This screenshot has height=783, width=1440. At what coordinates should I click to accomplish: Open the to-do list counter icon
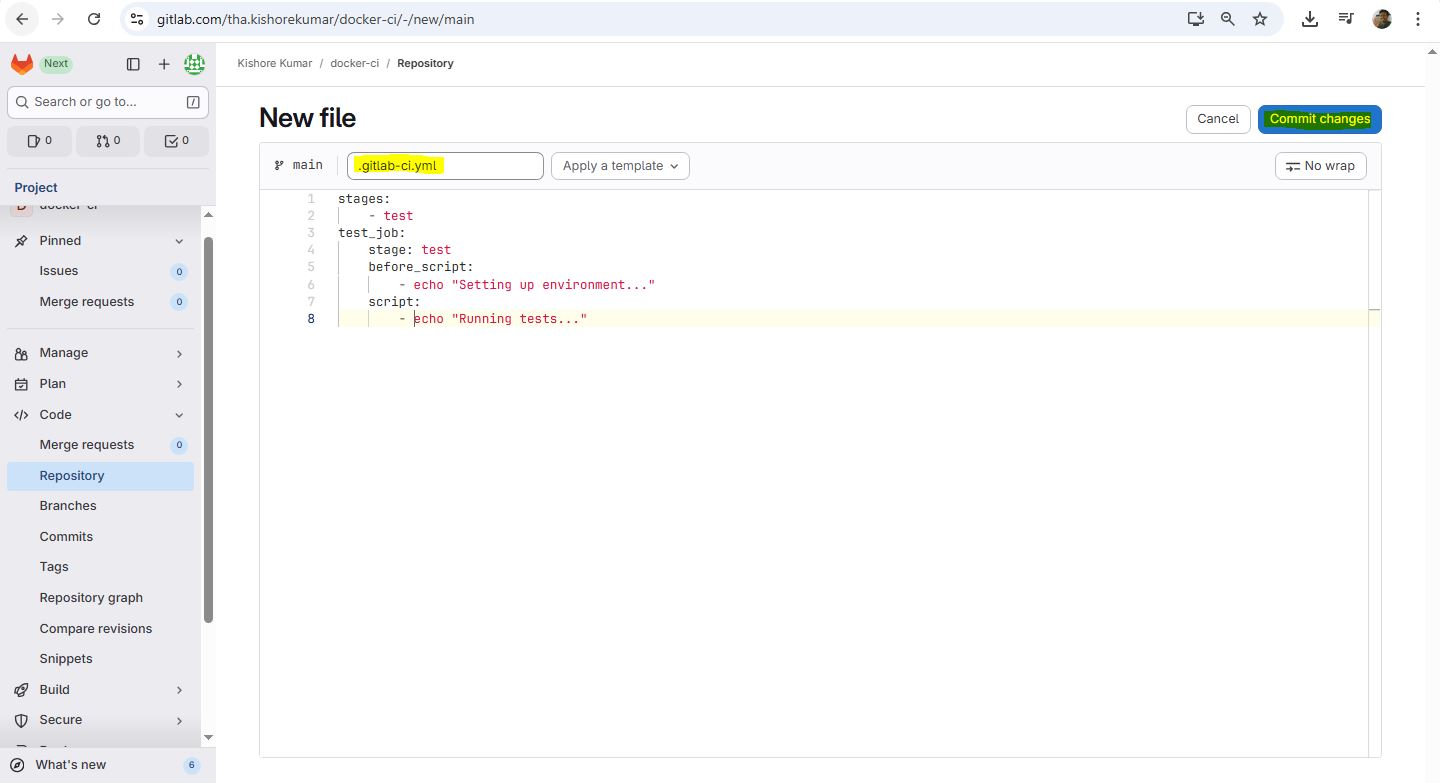pyautogui.click(x=176, y=141)
